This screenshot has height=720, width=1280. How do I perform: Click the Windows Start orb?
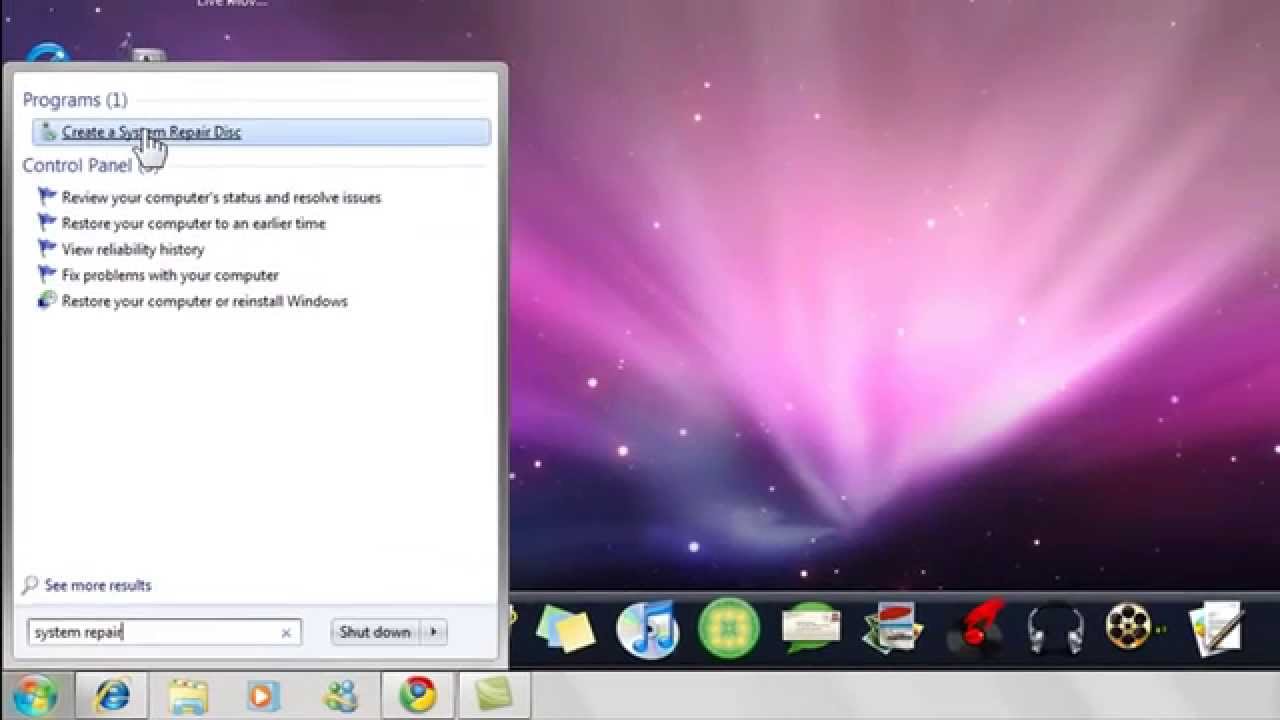click(33, 694)
